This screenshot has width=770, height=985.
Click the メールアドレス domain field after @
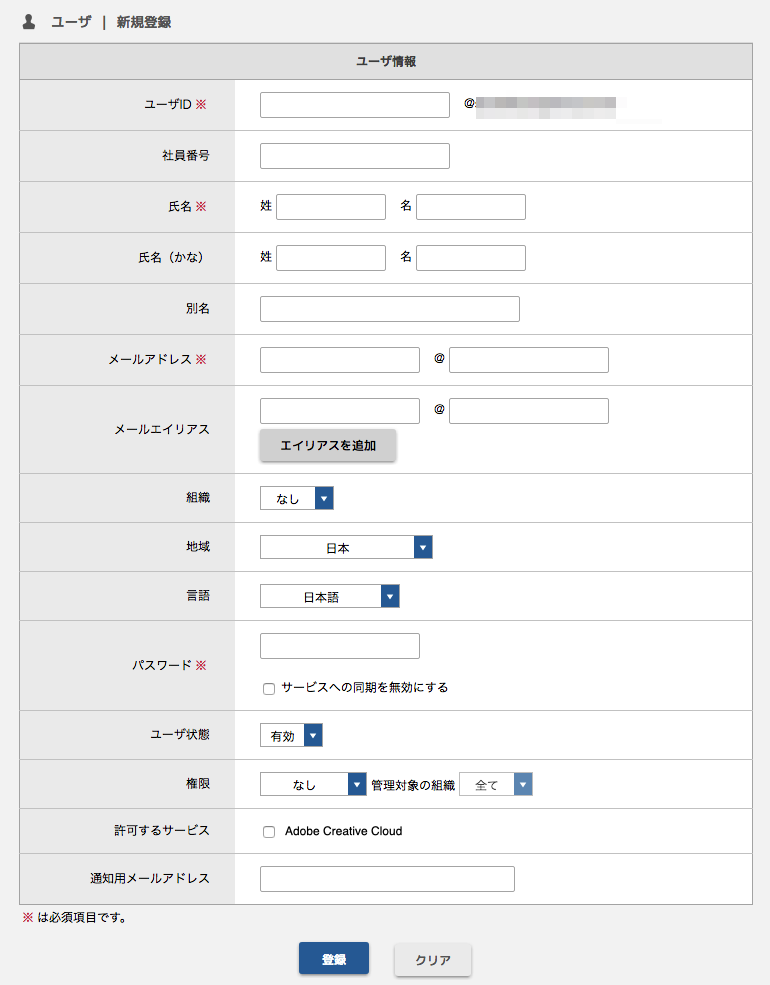(529, 359)
